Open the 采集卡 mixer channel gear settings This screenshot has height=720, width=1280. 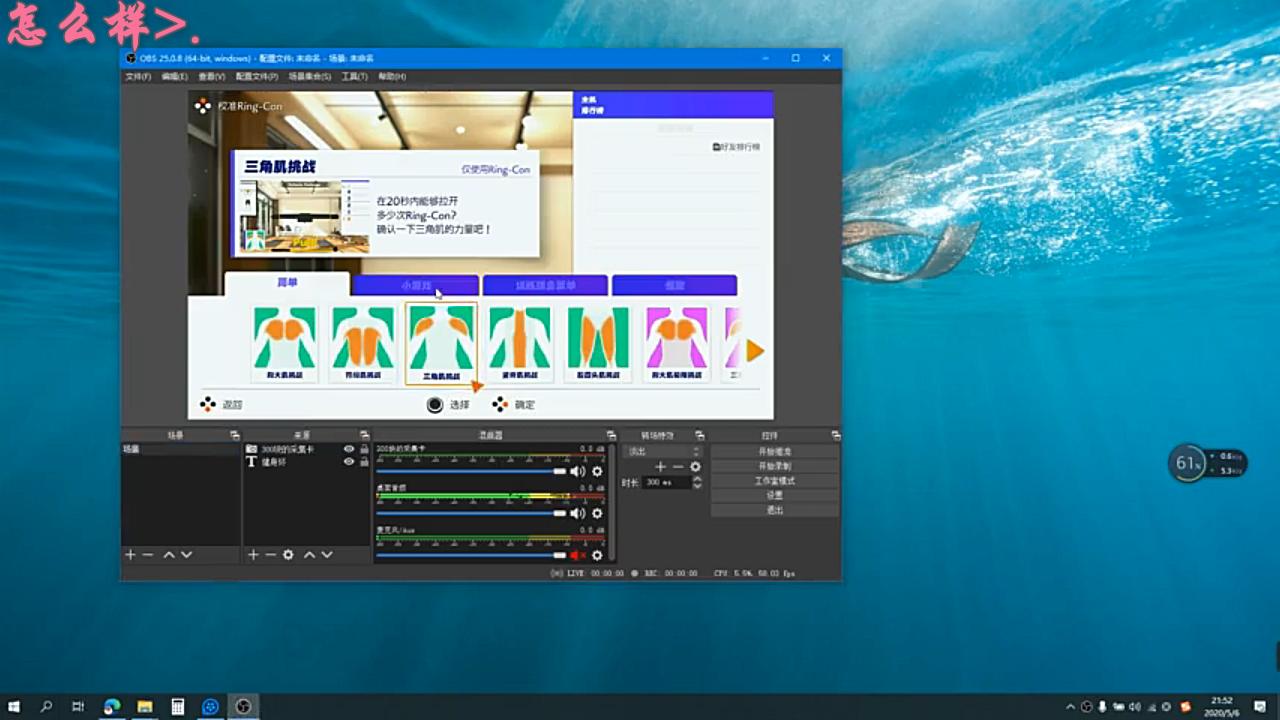597,471
